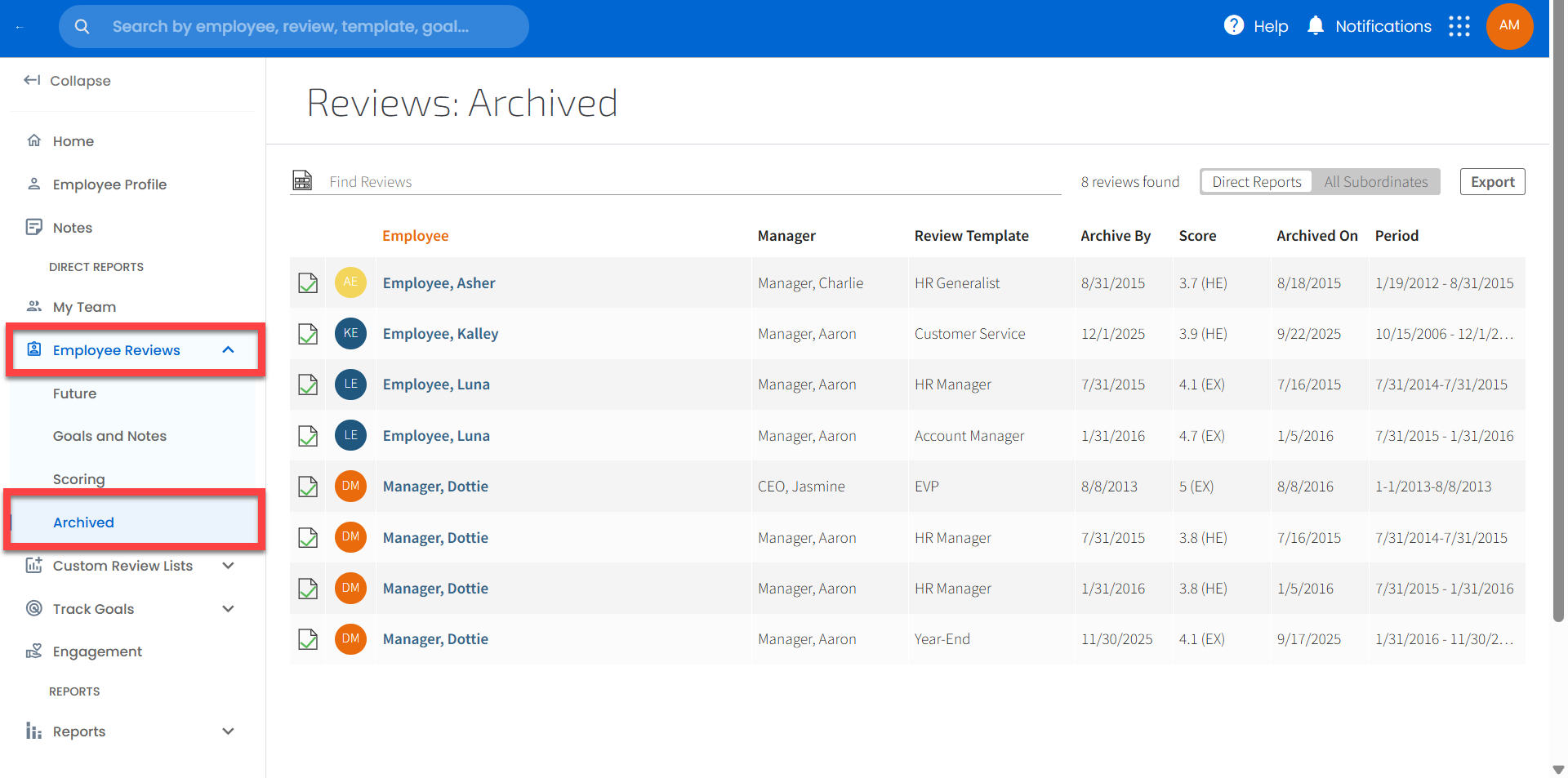Go to My Team page

tap(84, 307)
